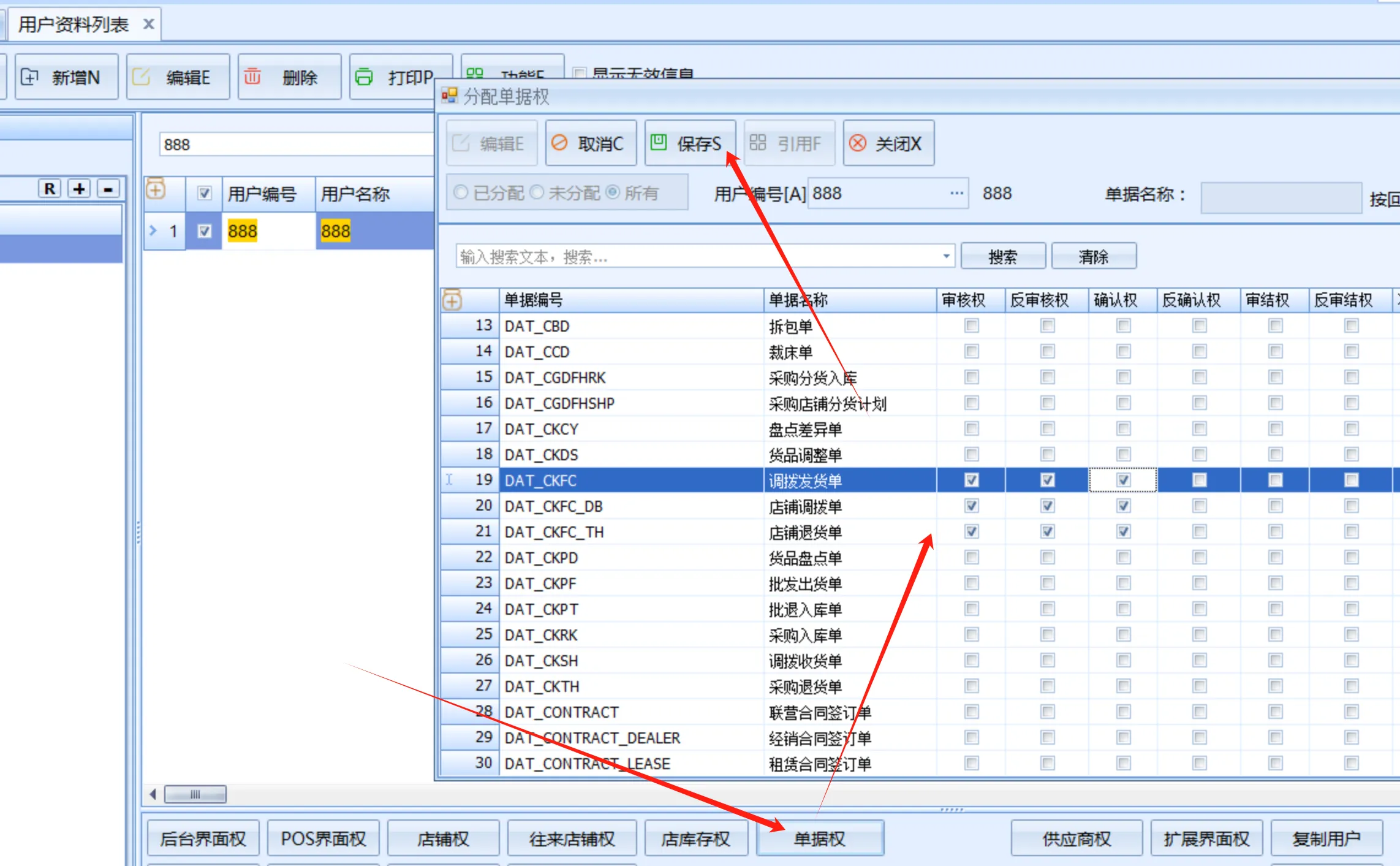
Task: Click the red 删除 trash icon button
Action: 252,77
